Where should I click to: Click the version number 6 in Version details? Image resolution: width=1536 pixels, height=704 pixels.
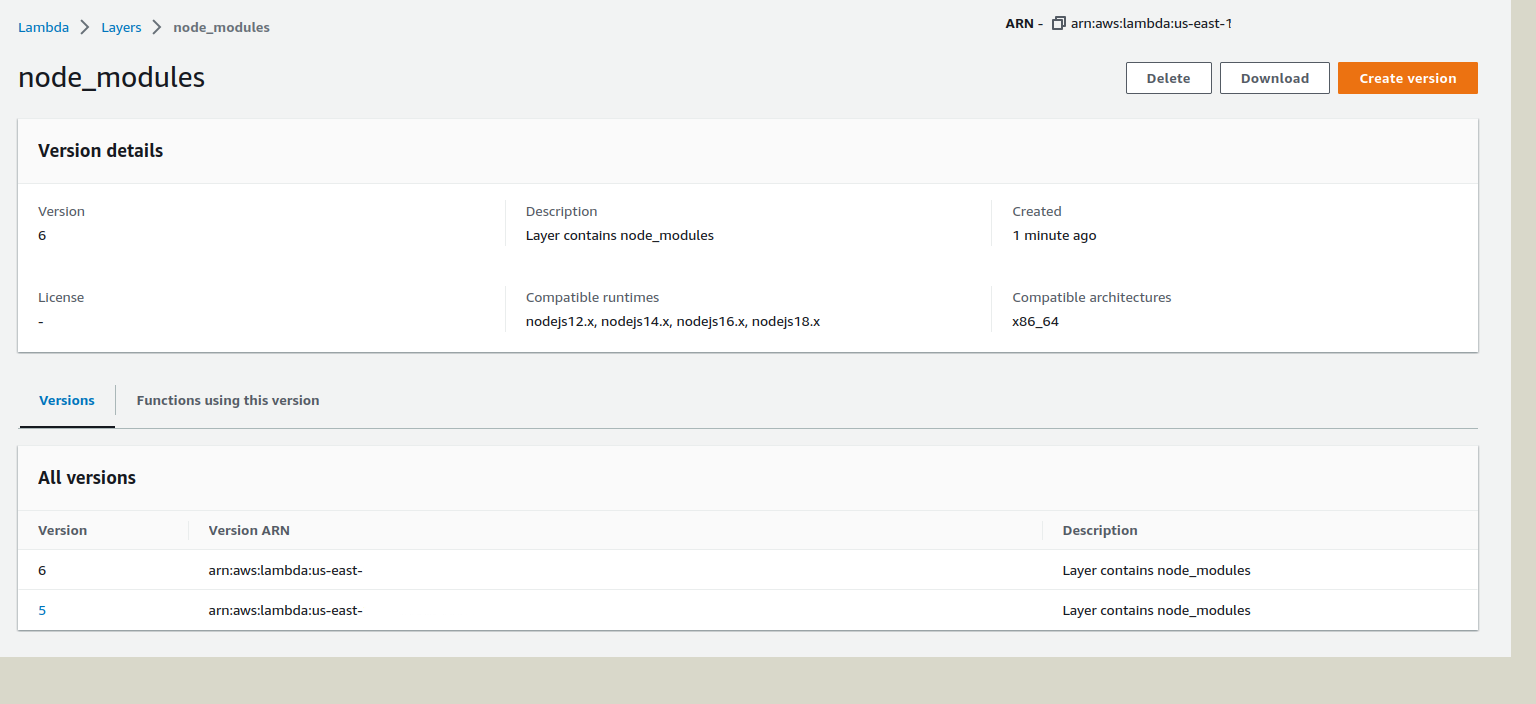point(42,235)
